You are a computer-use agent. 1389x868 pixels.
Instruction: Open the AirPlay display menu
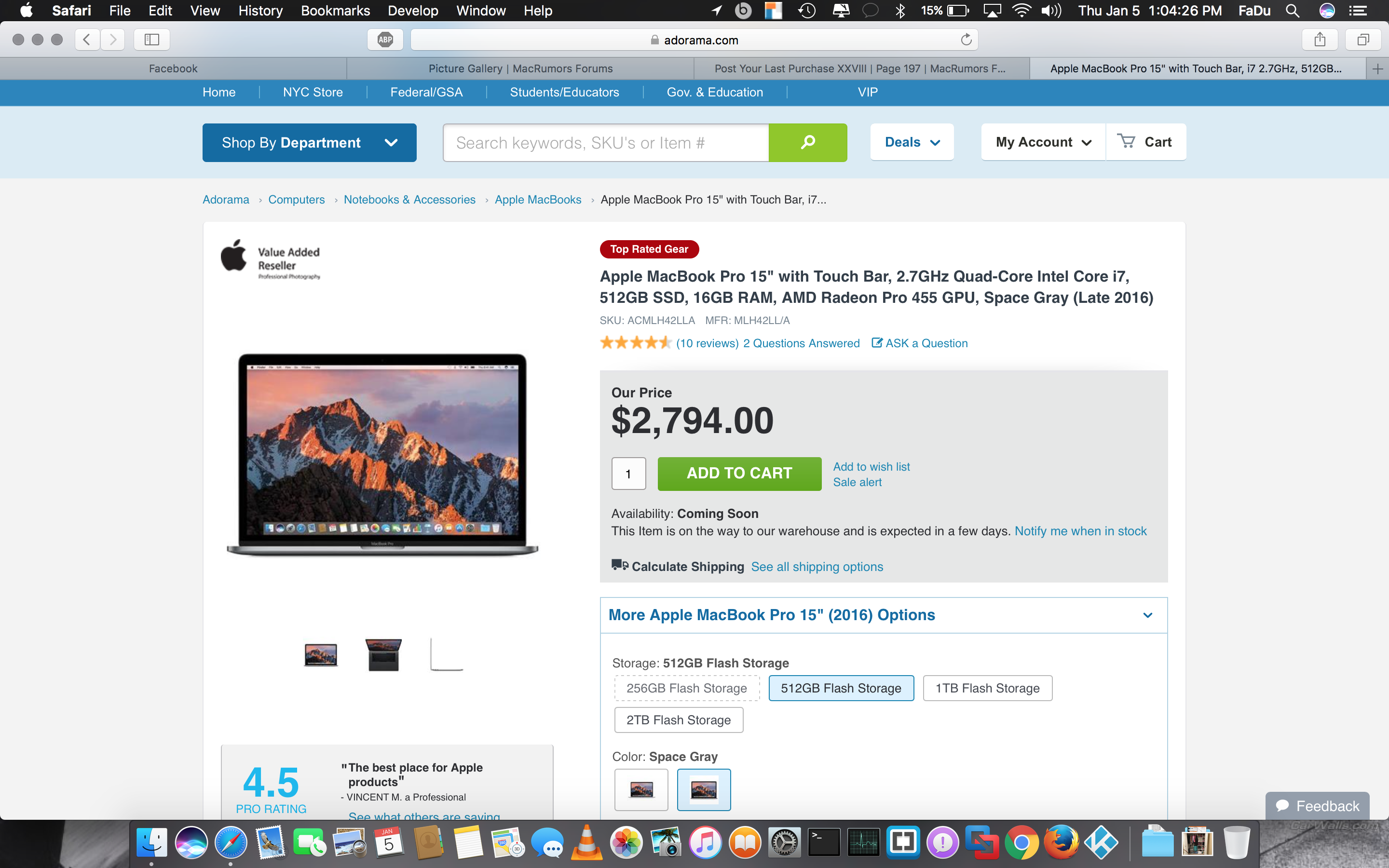[x=993, y=10]
